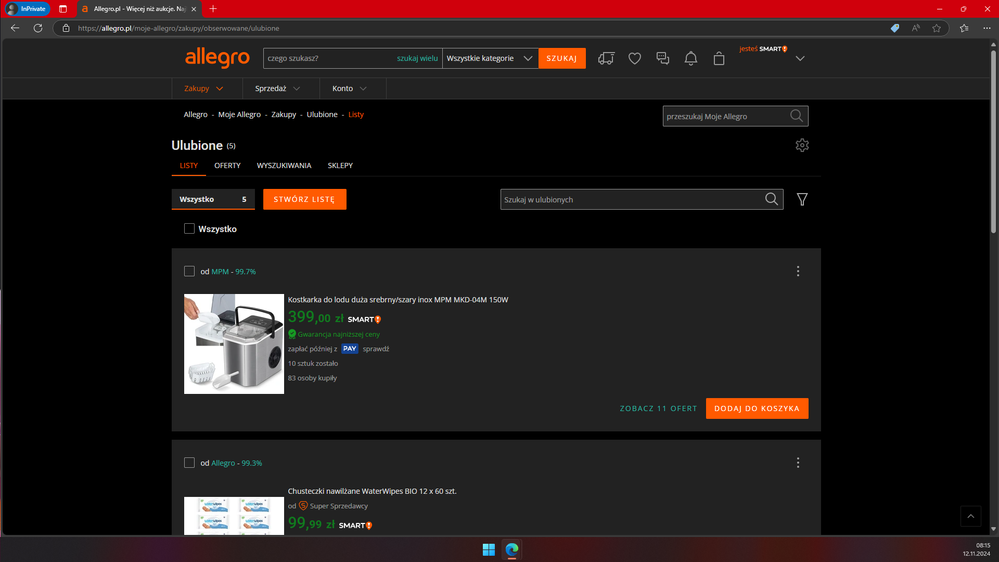The height and width of the screenshot is (562, 999).
Task: Click the scroll-to-top arrow button
Action: [x=970, y=516]
